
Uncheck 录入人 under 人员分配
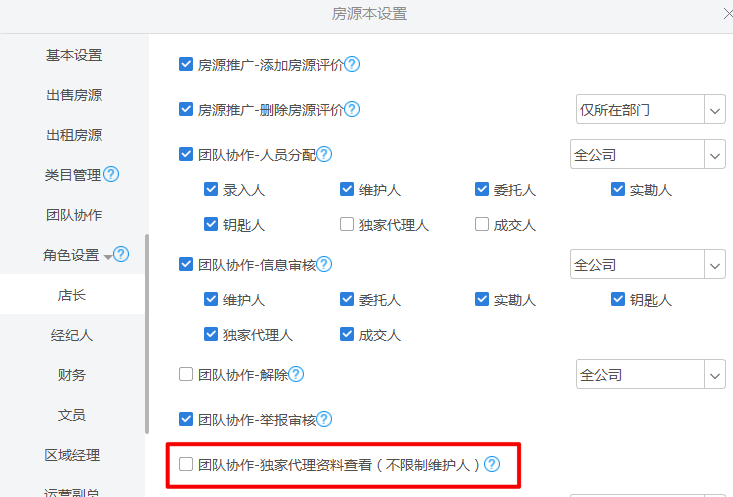[211, 189]
